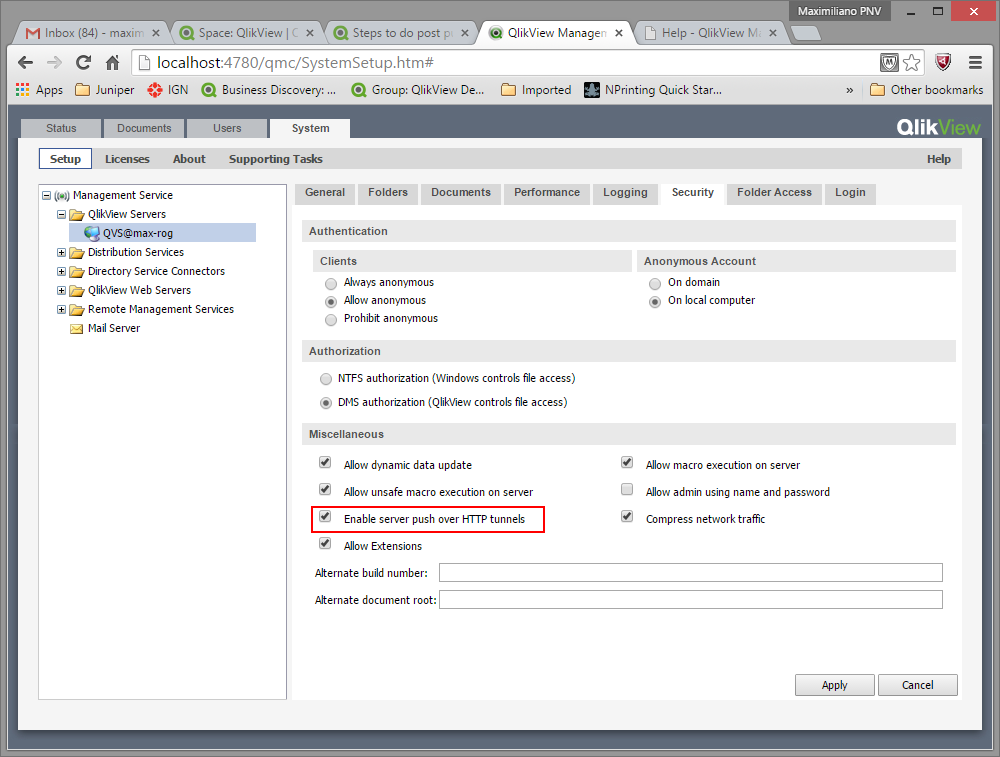Screen dimensions: 1000x757
Task: Open Group: QlikView De... bookmark
Action: pos(418,90)
